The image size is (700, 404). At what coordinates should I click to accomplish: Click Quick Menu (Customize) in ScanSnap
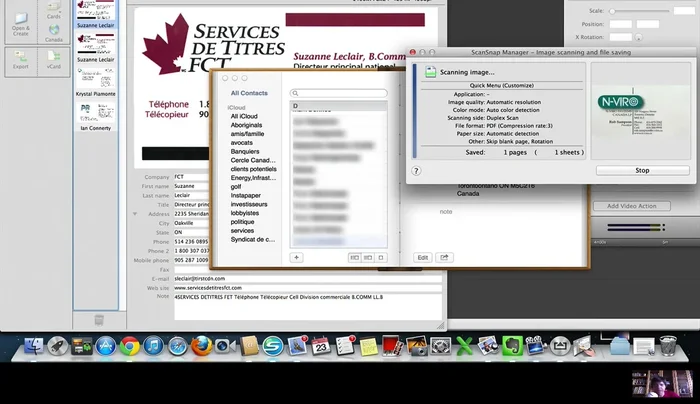pyautogui.click(x=501, y=85)
